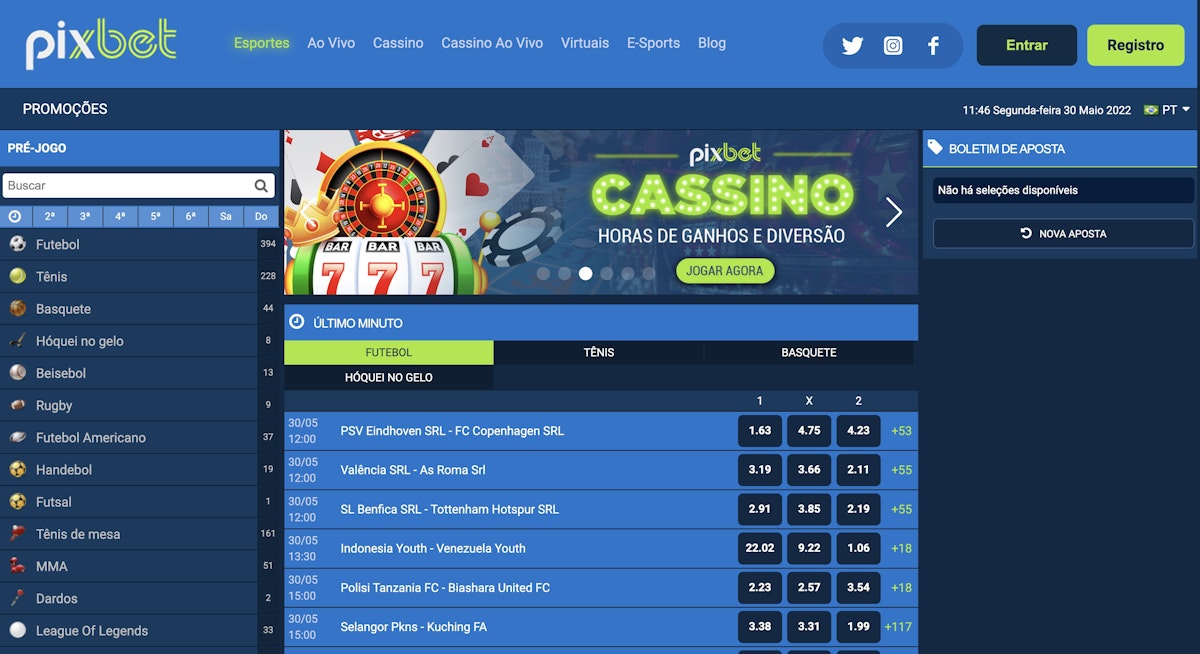
Task: Select the third carousel dot indicator
Action: pyautogui.click(x=585, y=273)
